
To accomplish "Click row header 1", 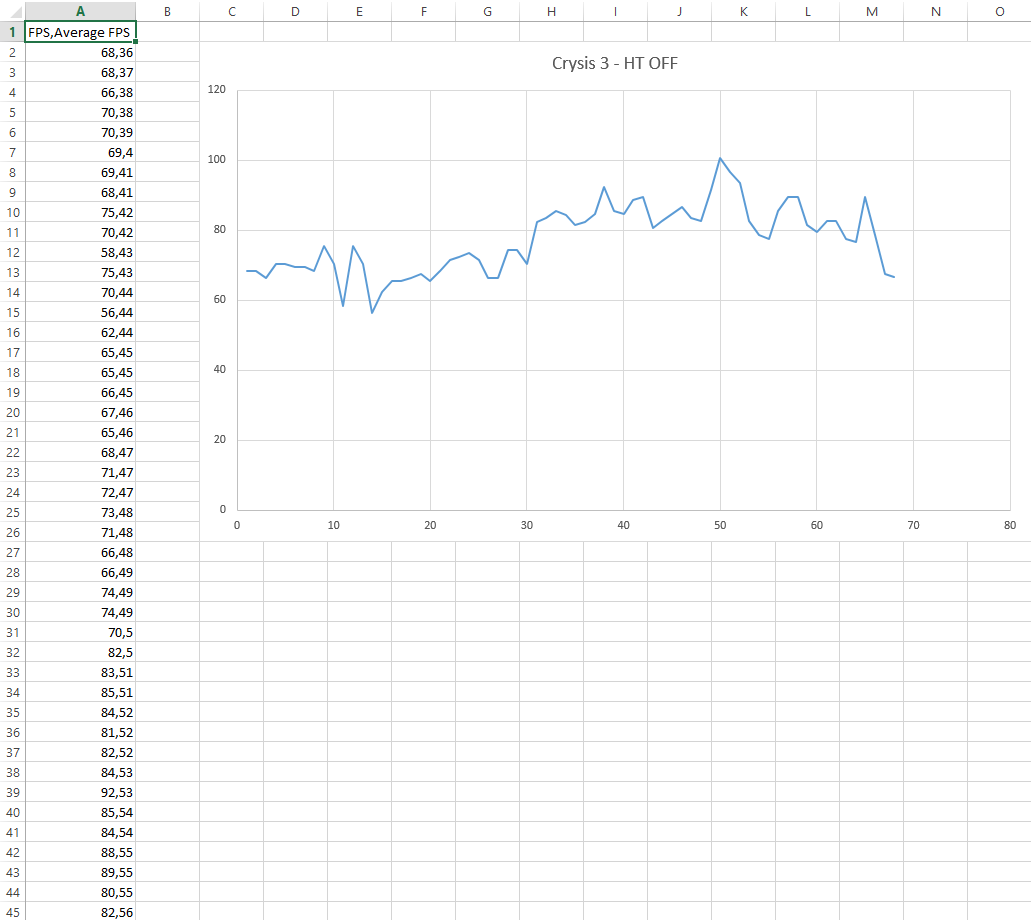I will (x=12, y=32).
